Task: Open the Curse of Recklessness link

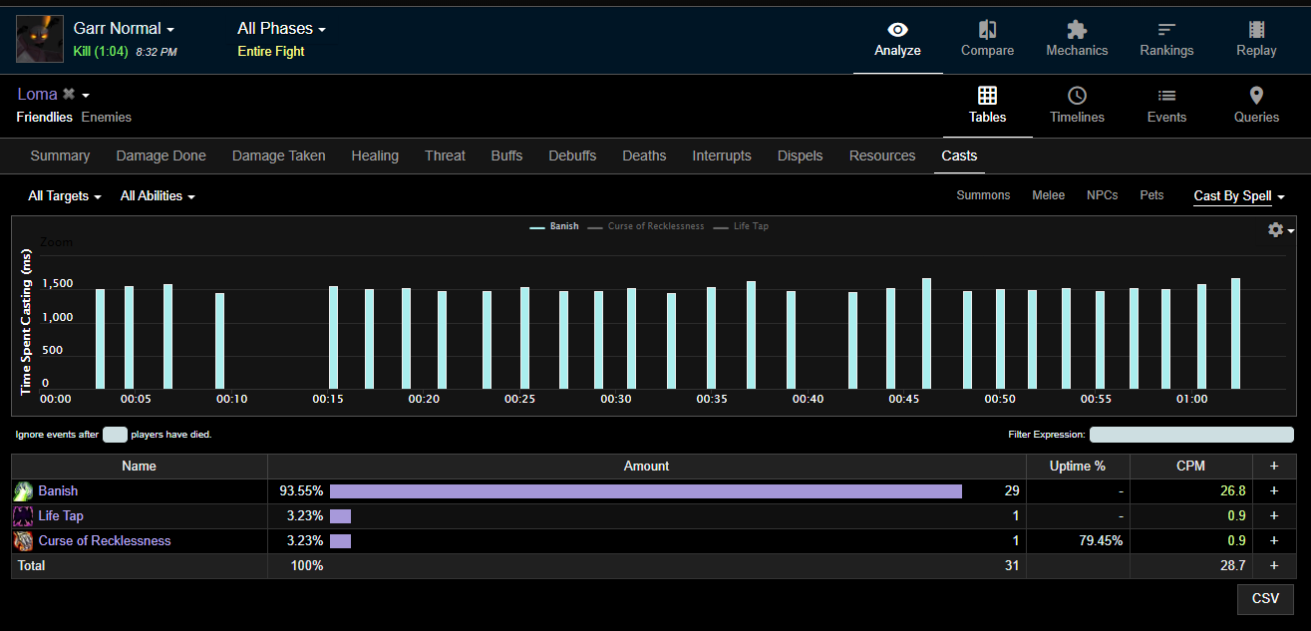Action: (104, 541)
